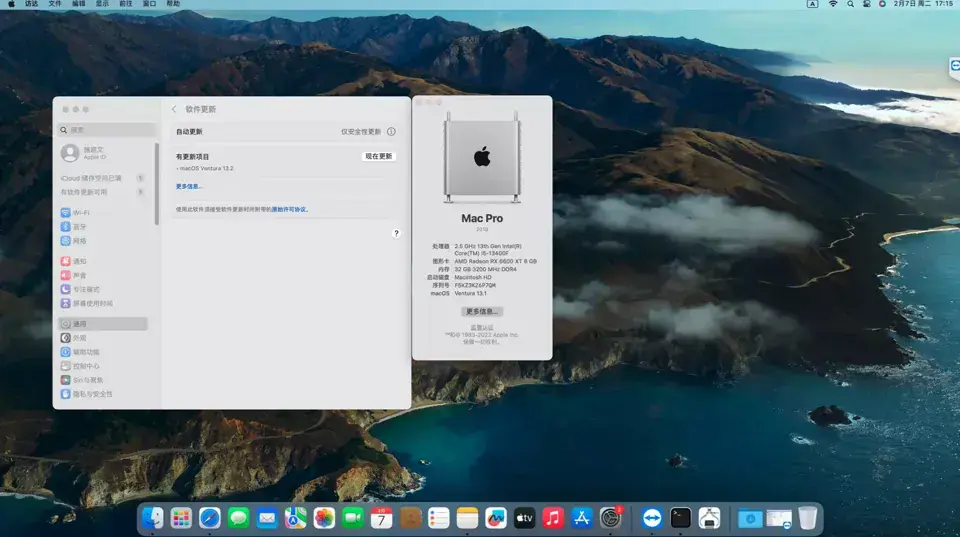Open iCloud storage full notice in sidebar

[x=103, y=178]
